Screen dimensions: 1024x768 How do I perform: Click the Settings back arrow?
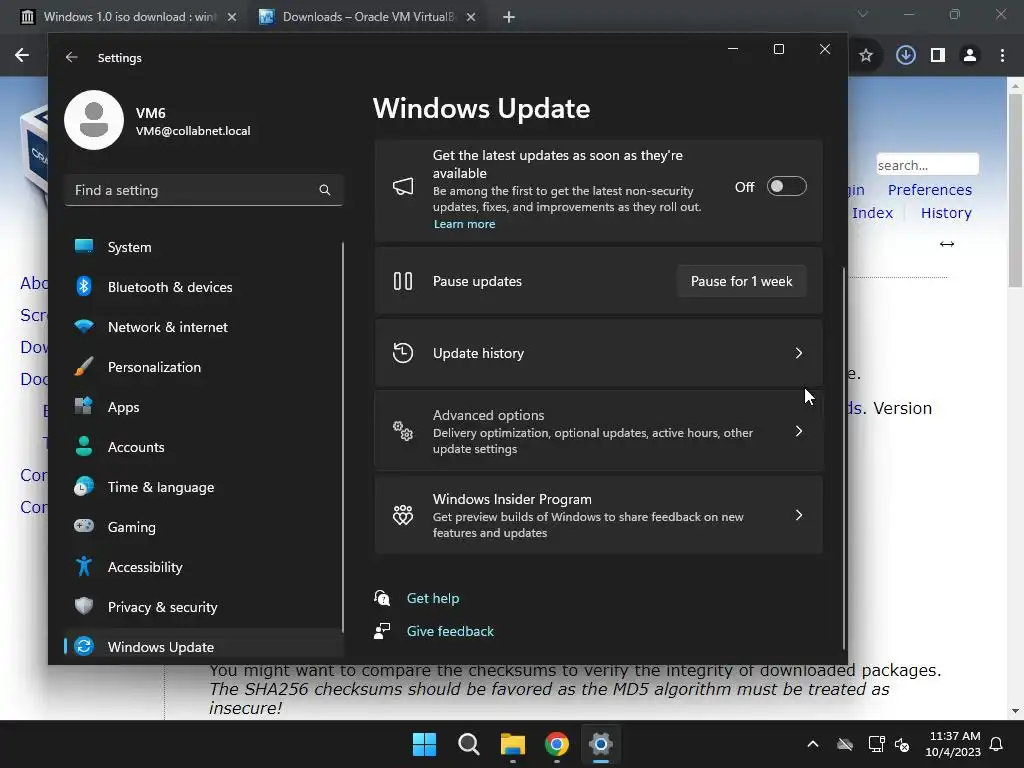click(71, 57)
